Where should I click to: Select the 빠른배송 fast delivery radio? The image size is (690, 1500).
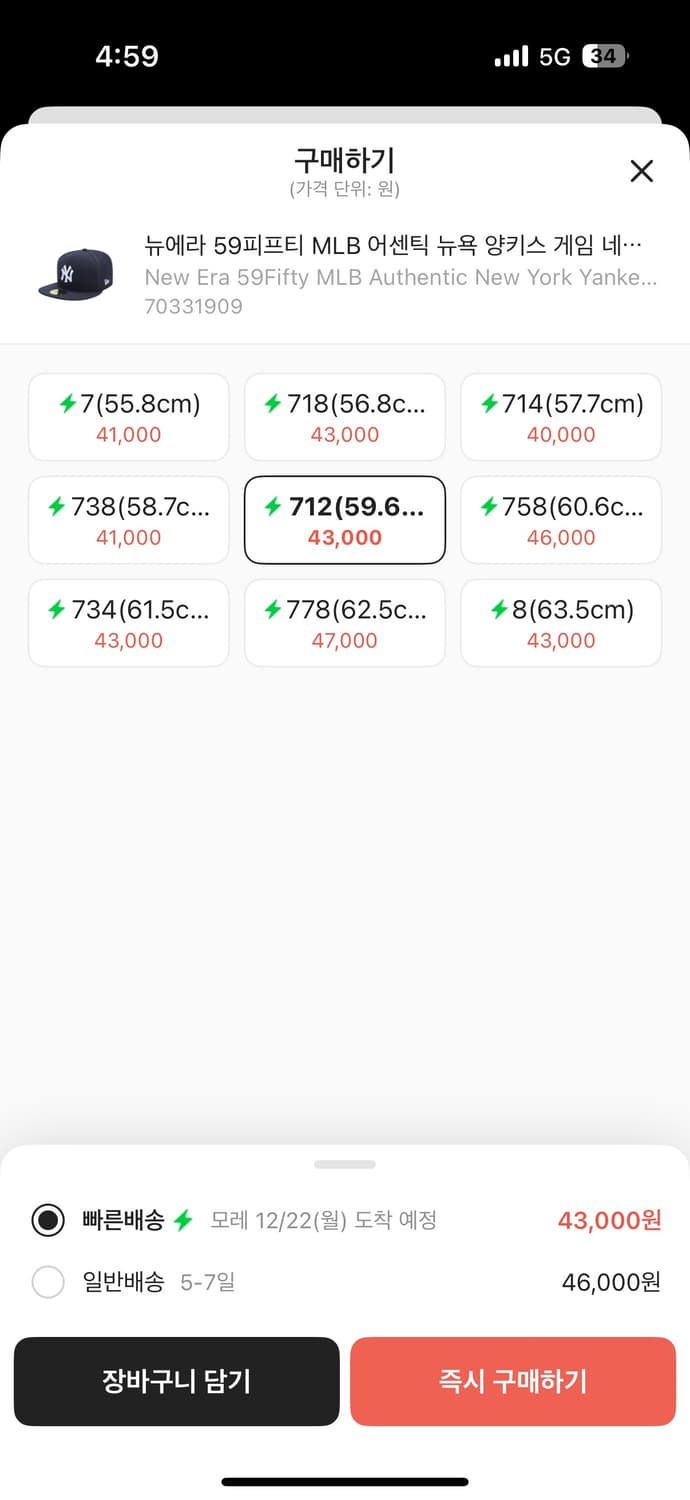click(x=48, y=1220)
